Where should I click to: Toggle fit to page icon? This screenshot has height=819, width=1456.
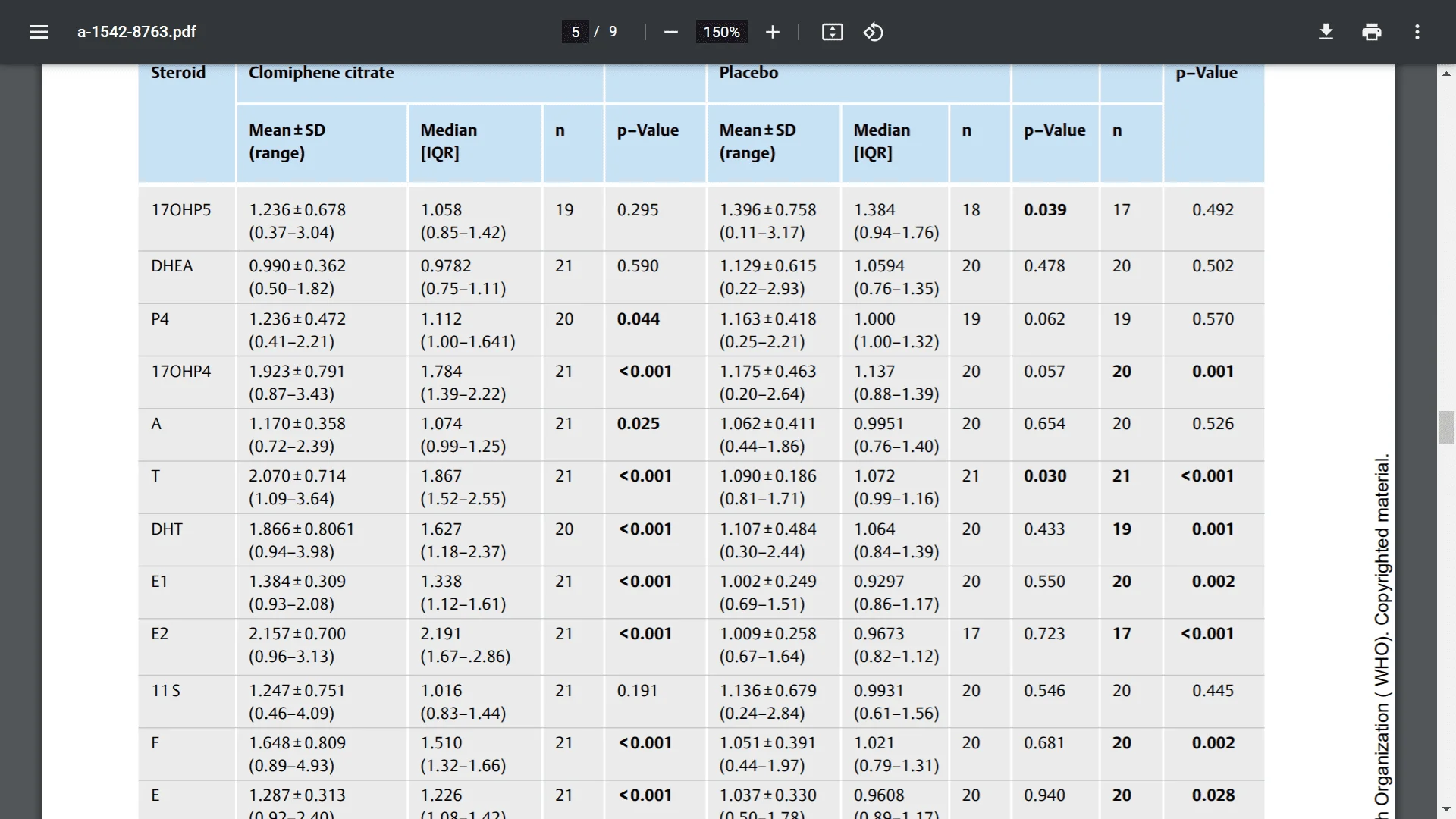(832, 32)
